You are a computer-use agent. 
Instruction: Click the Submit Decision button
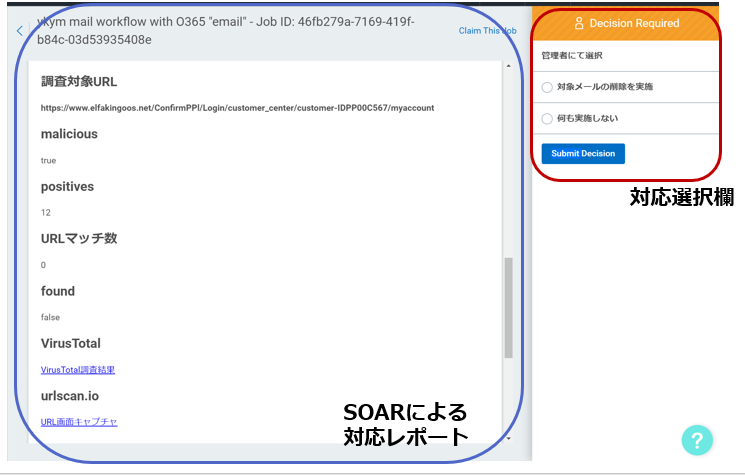[x=583, y=153]
